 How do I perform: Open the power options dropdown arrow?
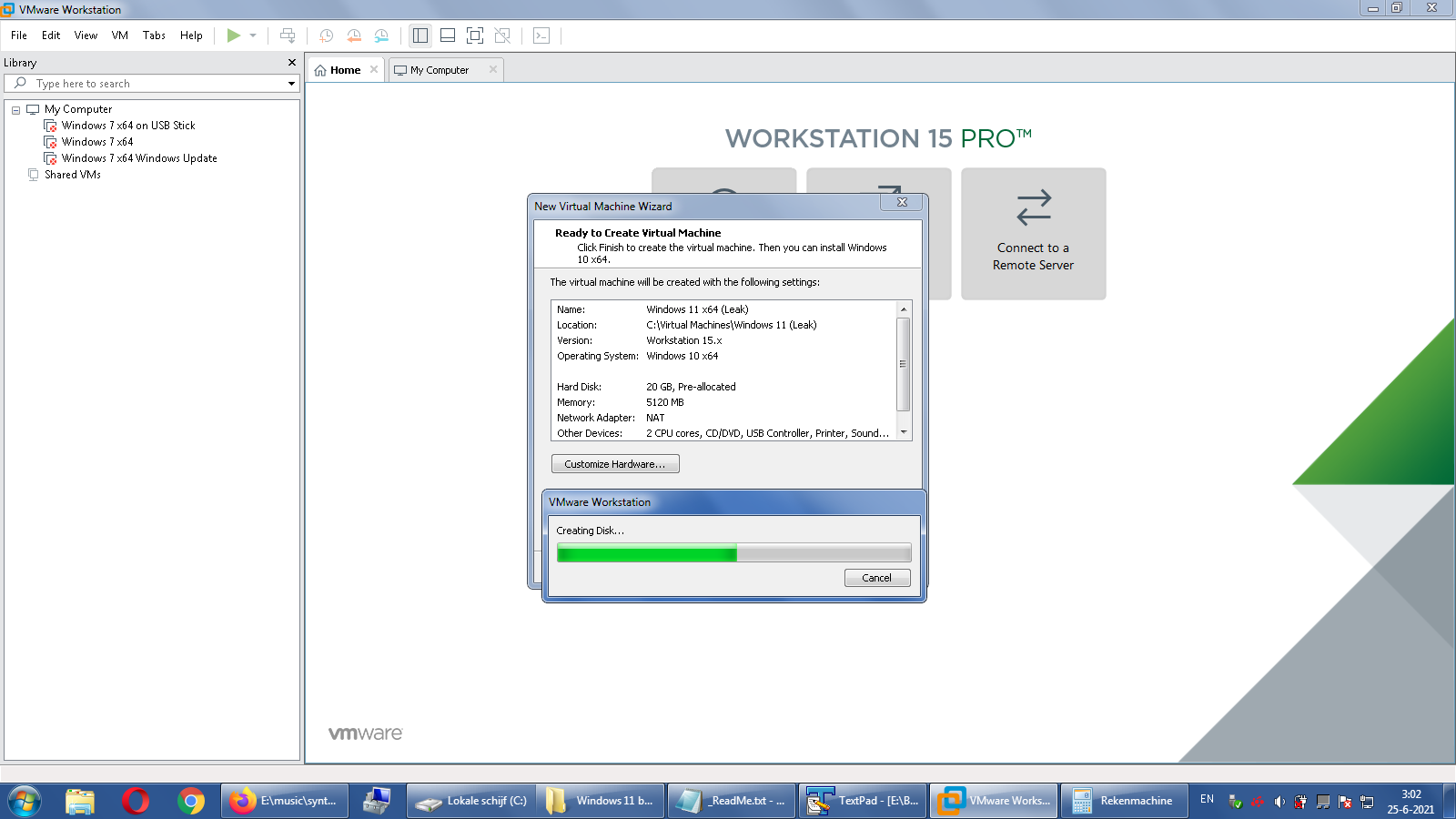[253, 35]
